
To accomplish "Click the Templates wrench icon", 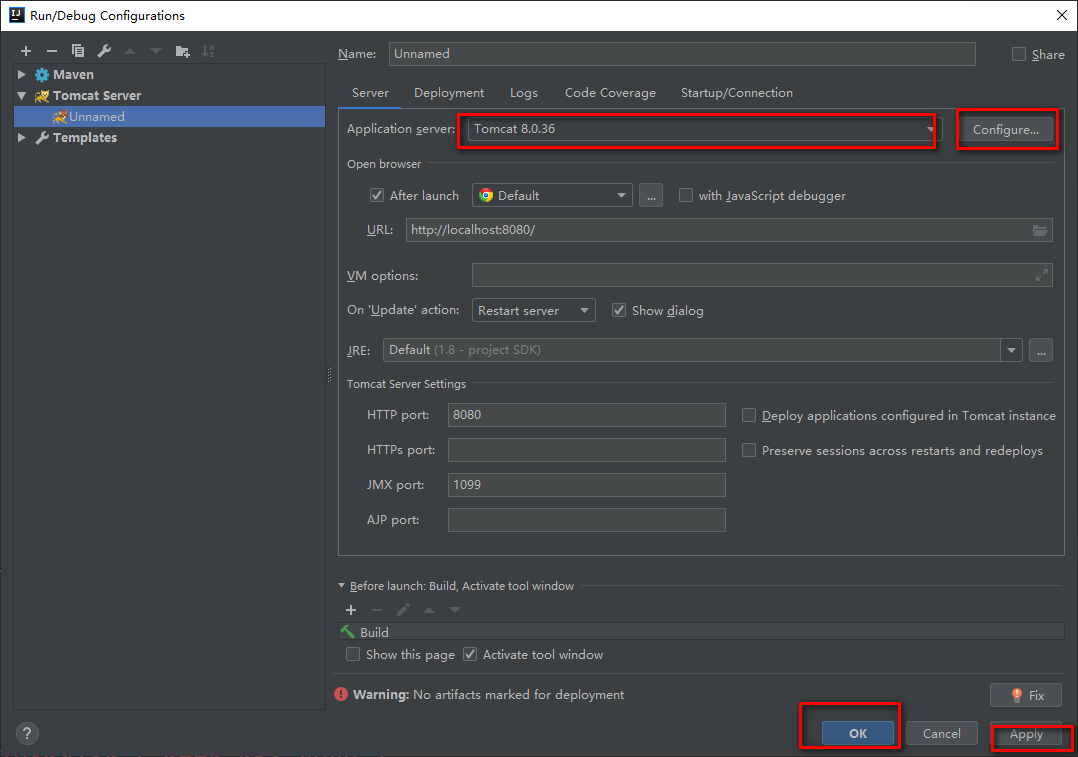I will point(42,138).
